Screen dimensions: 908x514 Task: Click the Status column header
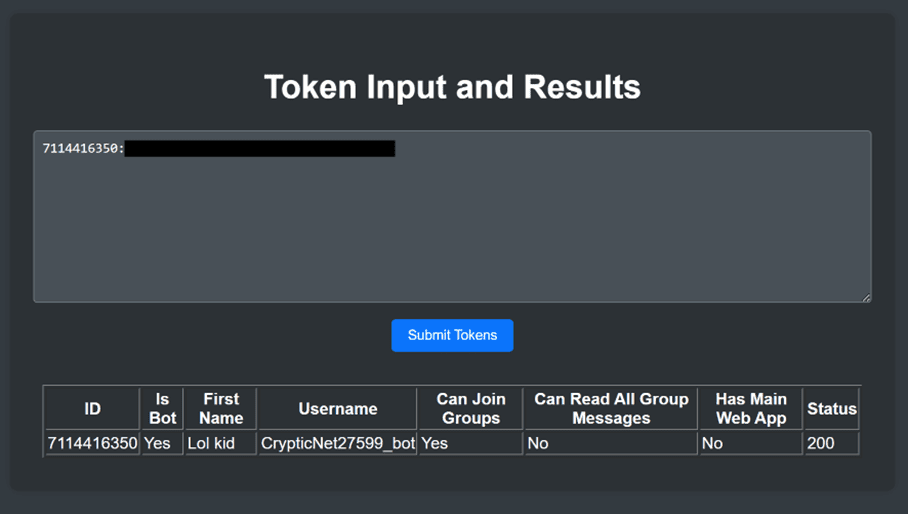click(x=832, y=409)
